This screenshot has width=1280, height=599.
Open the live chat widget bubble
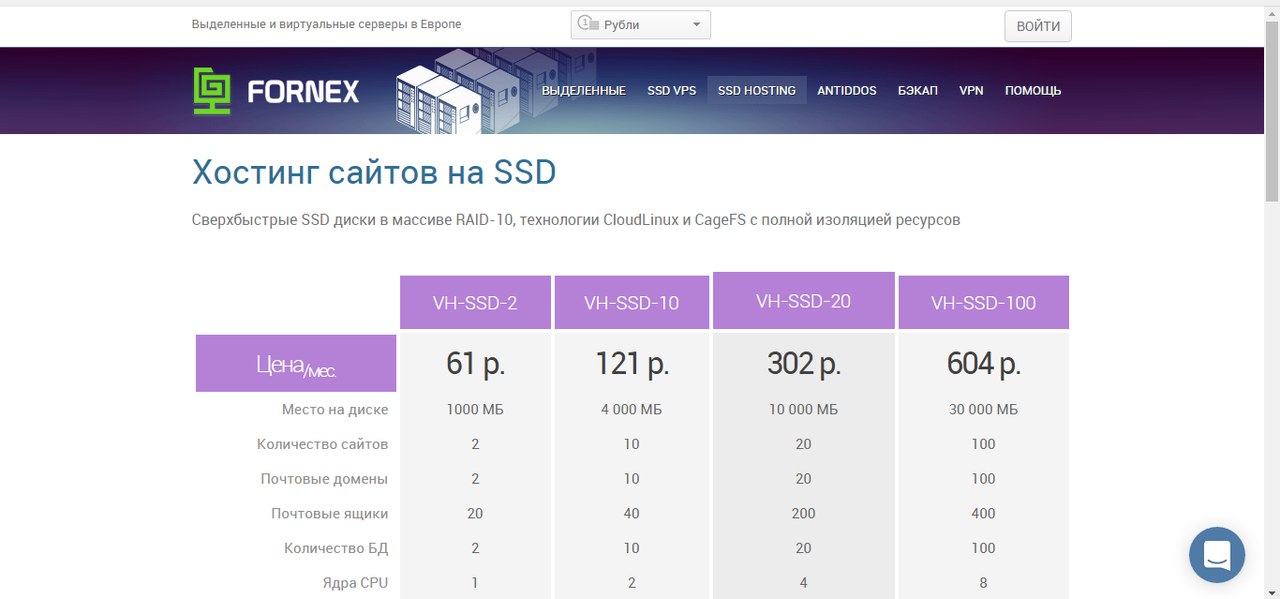(1216, 554)
